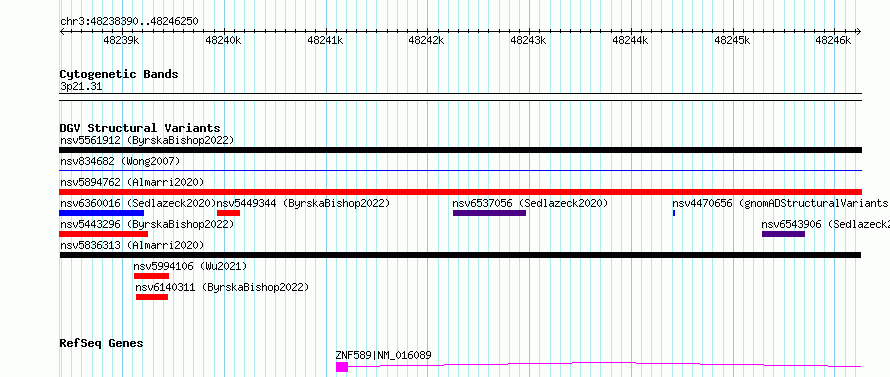Click the black nsv5836313 variant bar
The width and height of the screenshot is (890, 377).
tap(460, 255)
